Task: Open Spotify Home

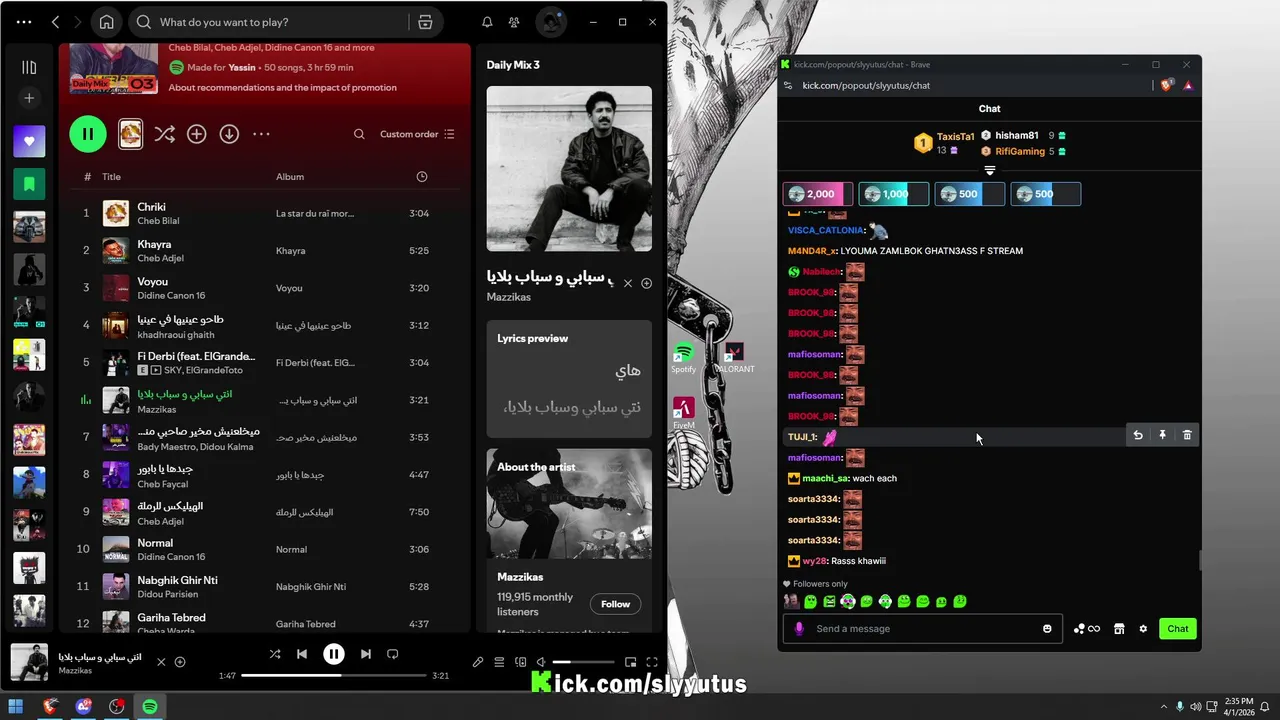Action: pos(107,22)
